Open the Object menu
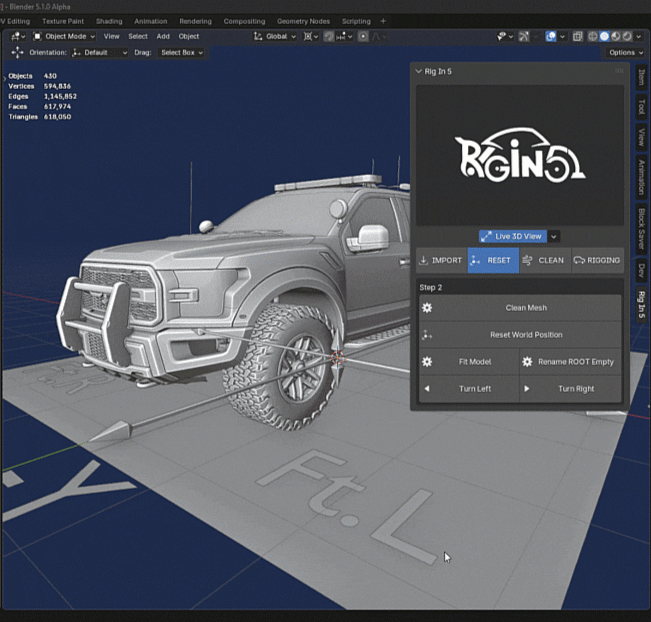Screen dimensions: 651x622 tap(188, 37)
